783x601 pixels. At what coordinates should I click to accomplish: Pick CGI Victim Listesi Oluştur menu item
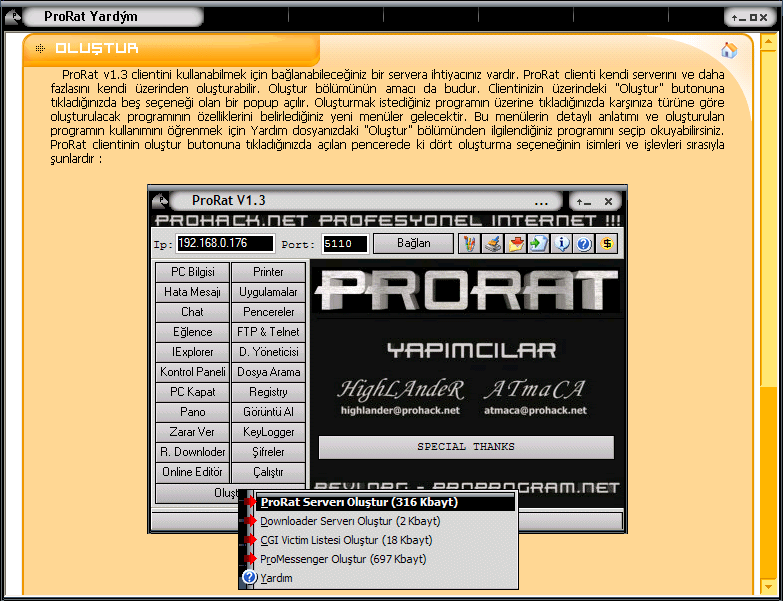346,540
